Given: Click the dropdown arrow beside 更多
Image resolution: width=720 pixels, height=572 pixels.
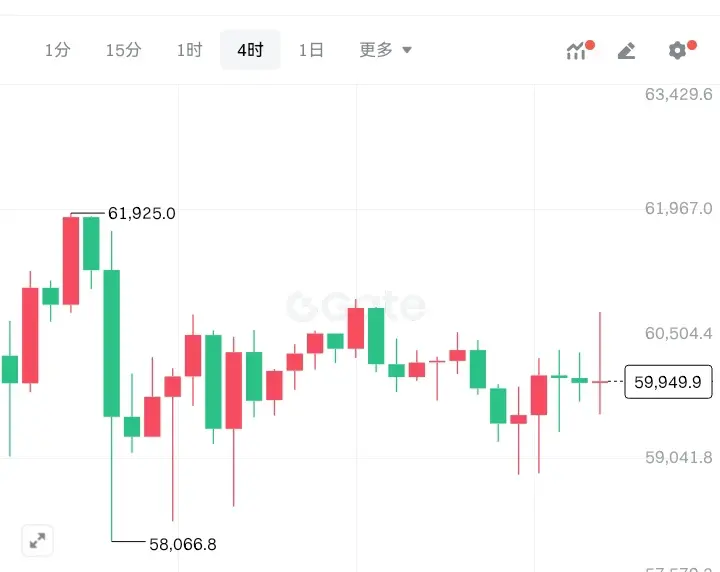Looking at the screenshot, I should (x=407, y=50).
